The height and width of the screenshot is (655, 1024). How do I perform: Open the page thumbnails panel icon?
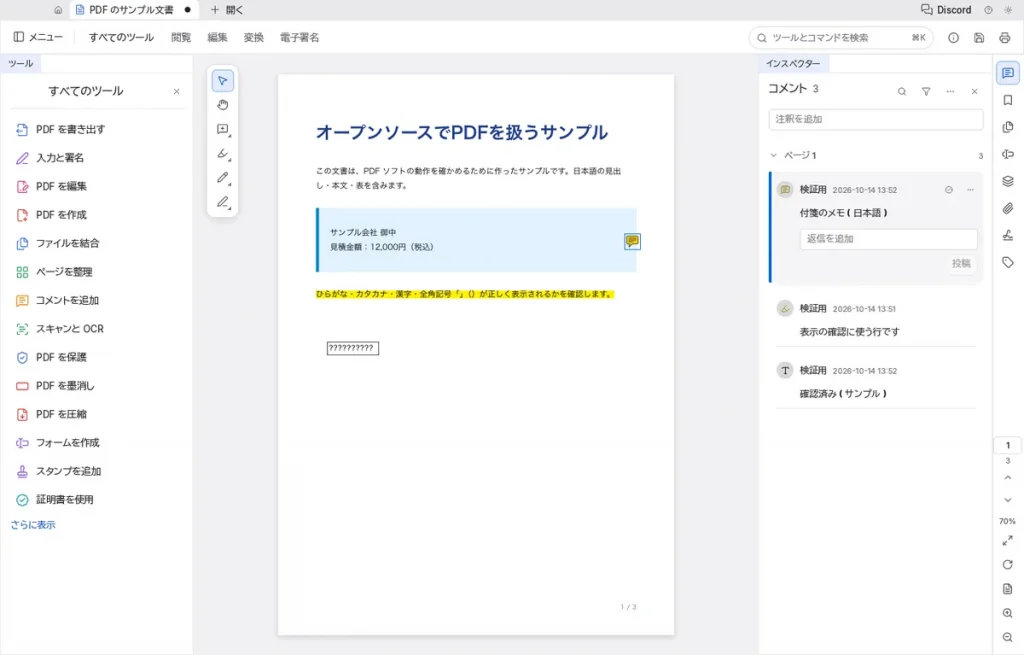click(x=1008, y=127)
